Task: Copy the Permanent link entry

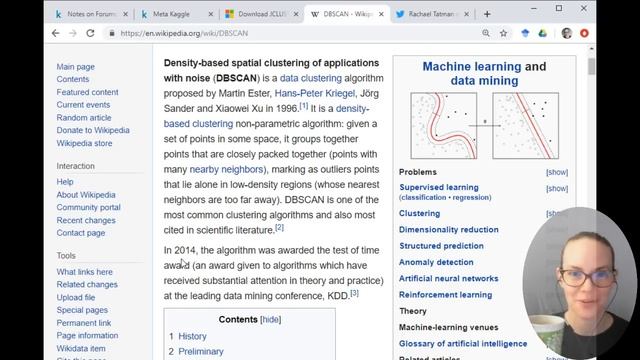Action: click(x=84, y=323)
